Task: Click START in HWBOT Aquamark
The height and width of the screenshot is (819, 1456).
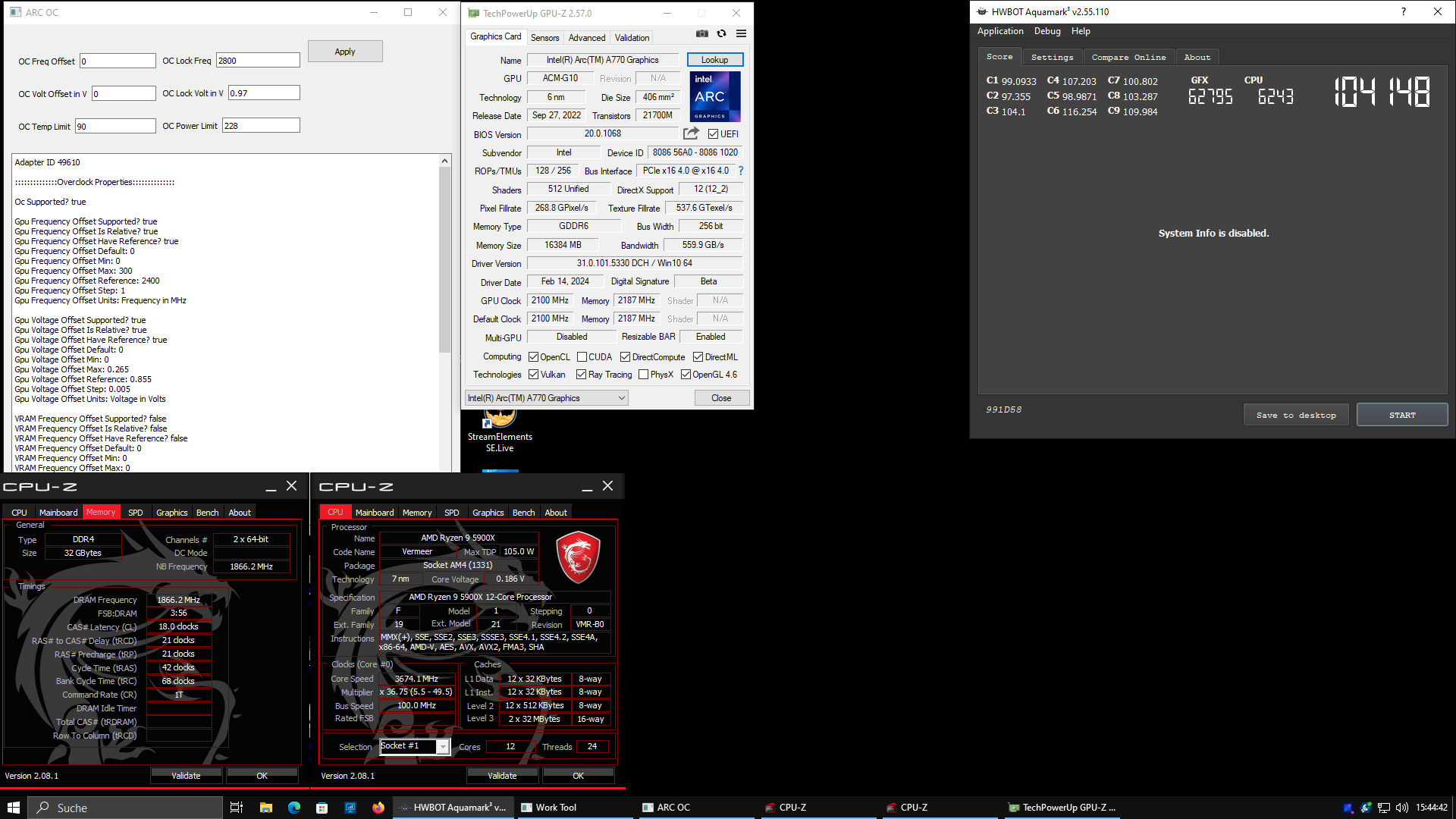Action: pos(1402,415)
